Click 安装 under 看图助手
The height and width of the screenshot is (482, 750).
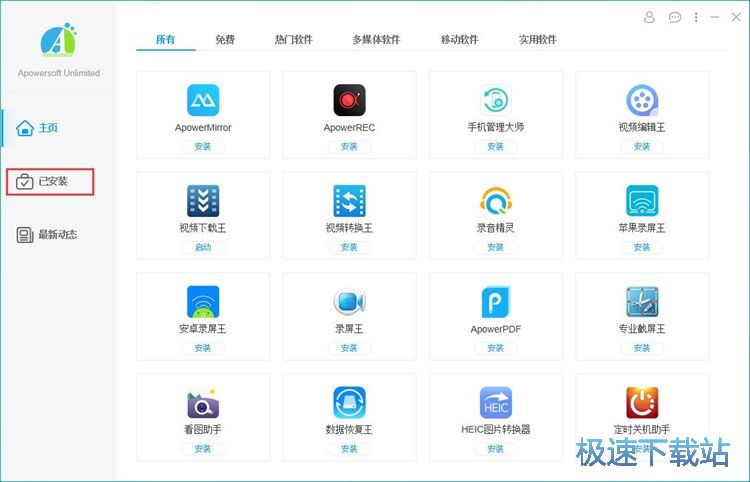pos(203,449)
